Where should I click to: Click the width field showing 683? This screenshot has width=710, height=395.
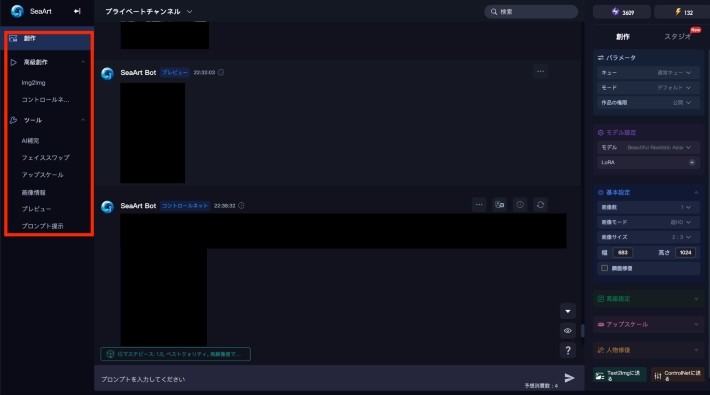coord(623,253)
